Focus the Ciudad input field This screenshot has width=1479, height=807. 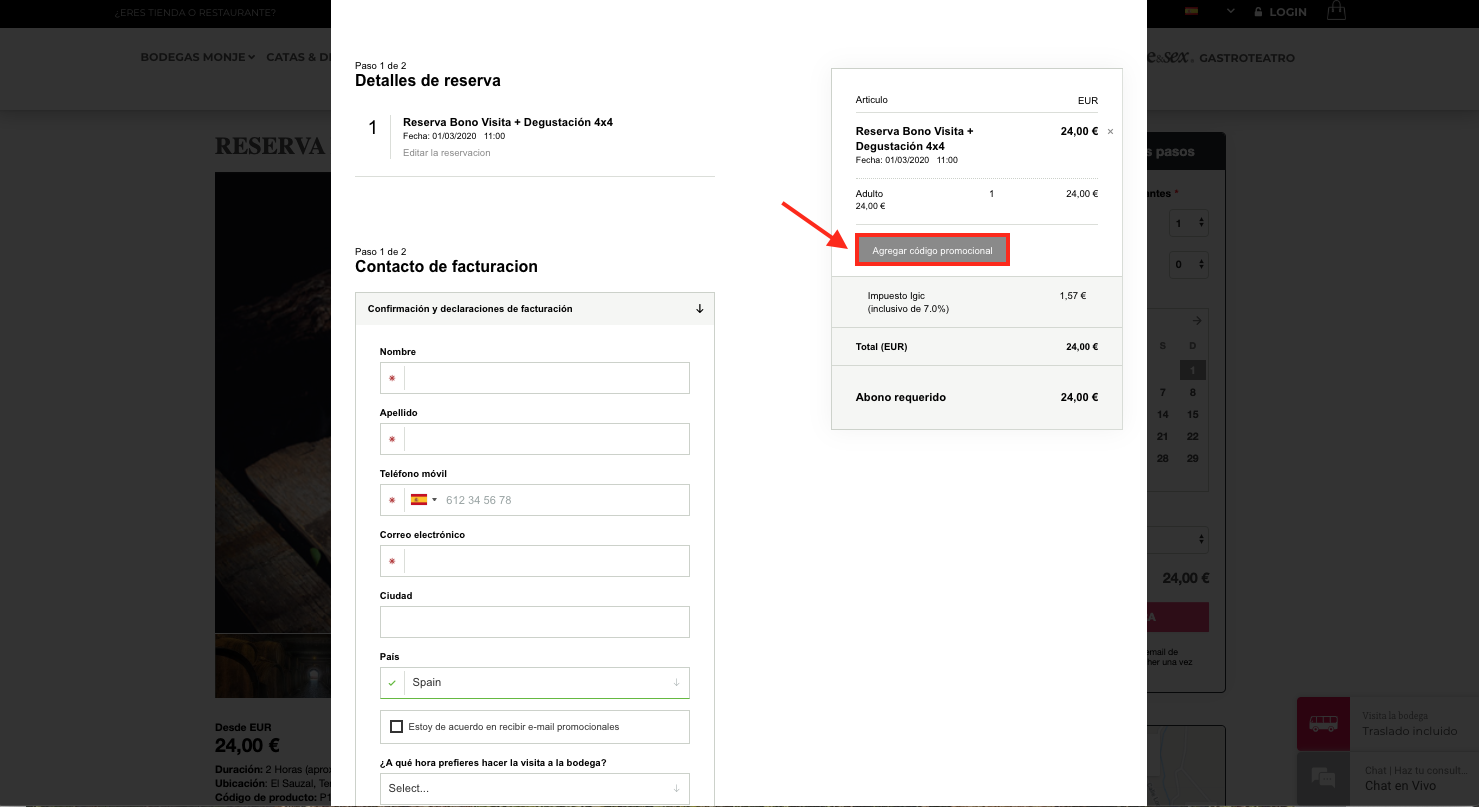(535, 622)
